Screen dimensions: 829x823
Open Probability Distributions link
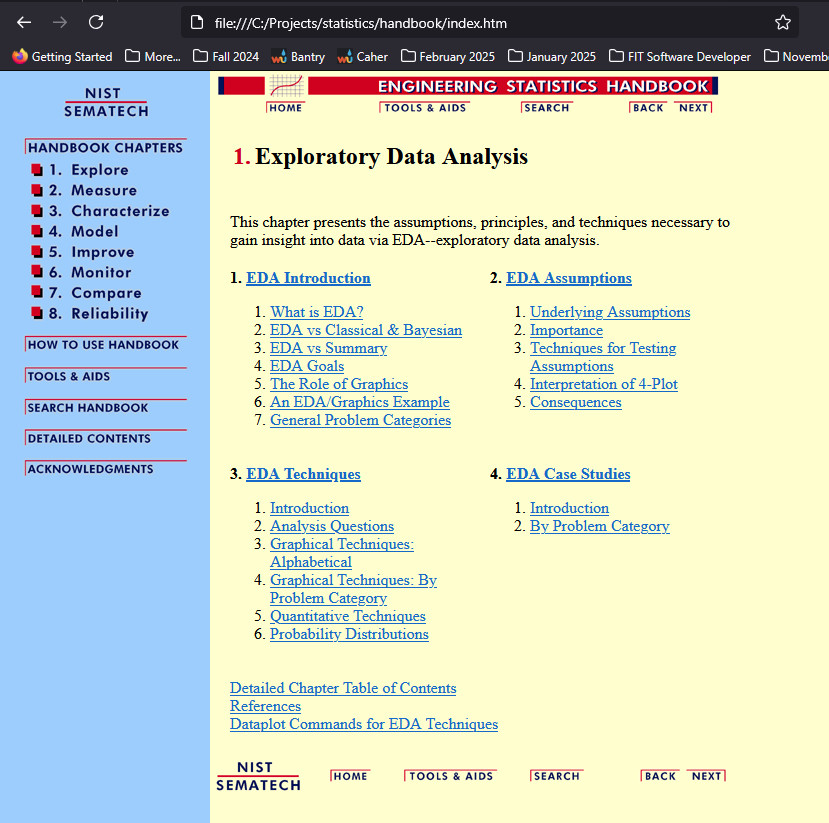click(x=349, y=634)
